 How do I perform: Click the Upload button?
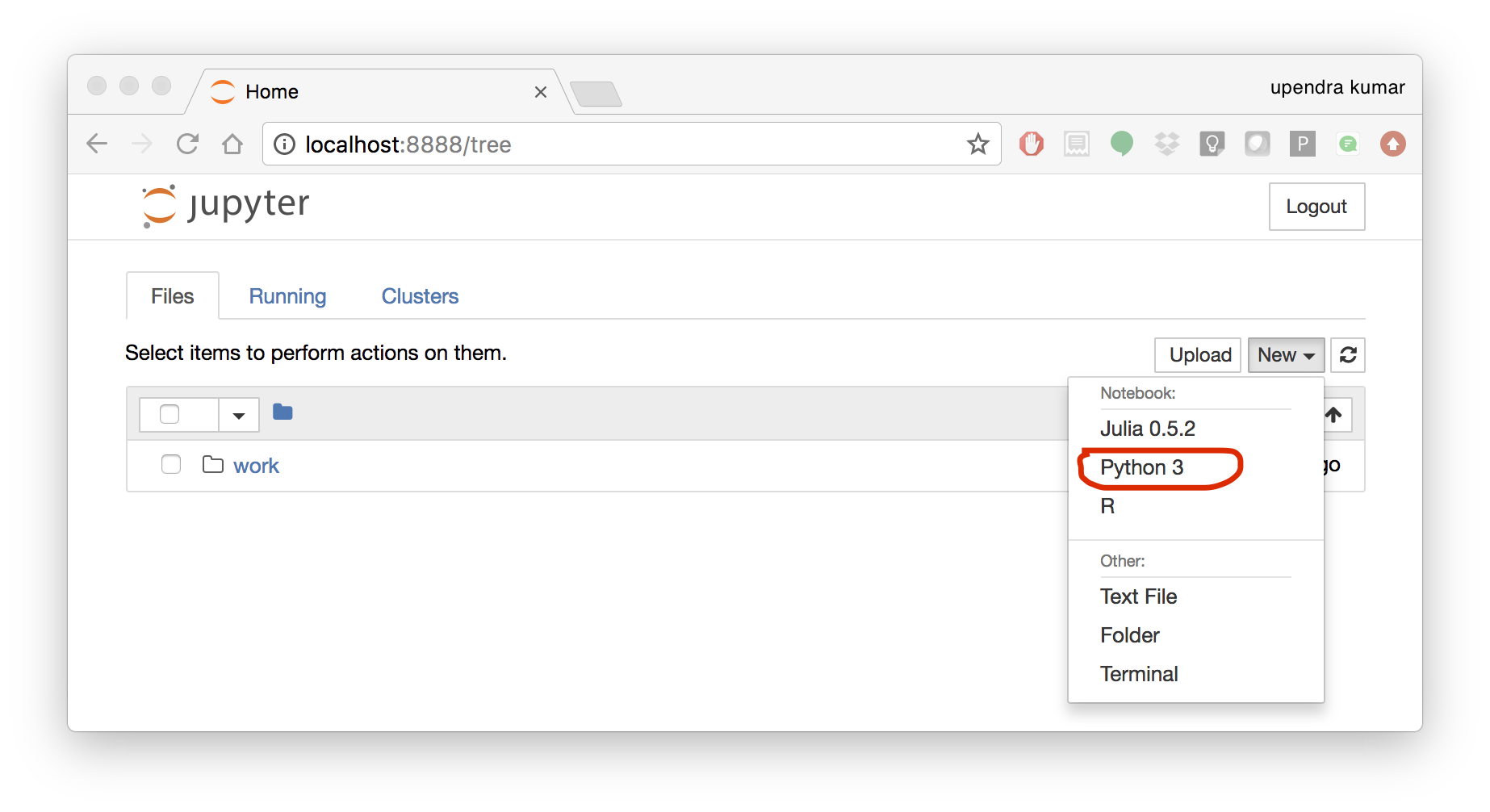[1198, 355]
